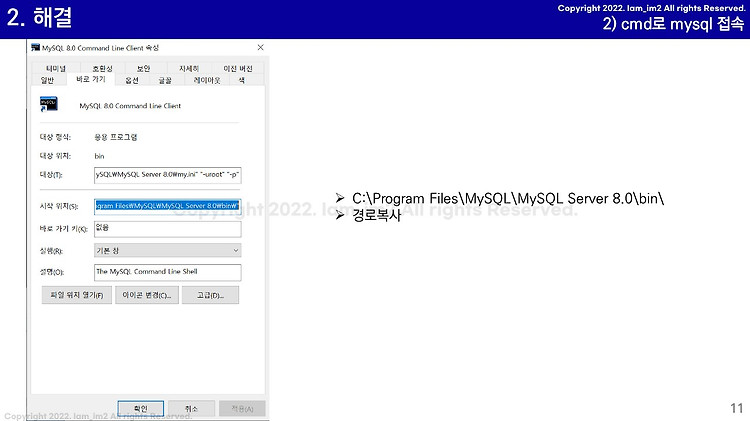Image resolution: width=750 pixels, height=421 pixels.
Task: Click the slide path text C:\Program Files\MySQL\MySQL Server 8.0\bin\
Action: click(x=508, y=198)
